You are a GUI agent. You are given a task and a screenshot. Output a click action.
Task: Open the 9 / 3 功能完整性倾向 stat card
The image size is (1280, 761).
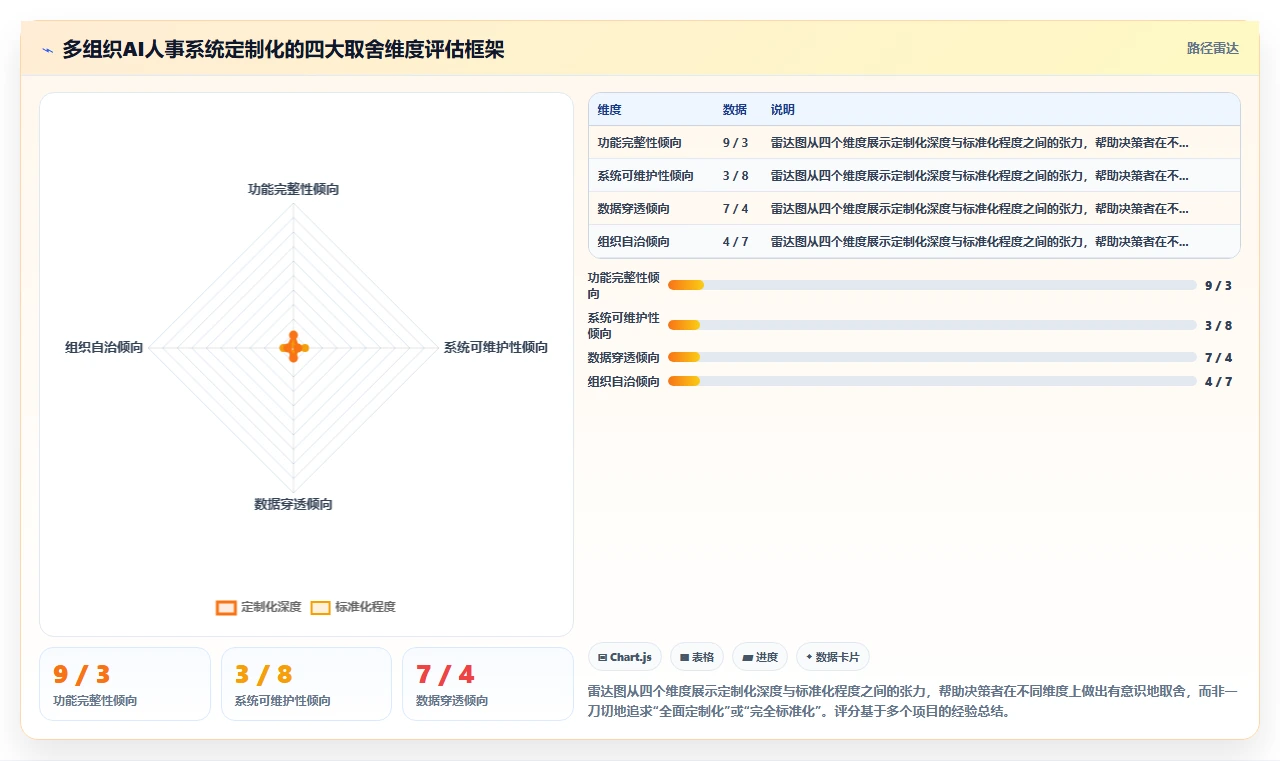click(125, 684)
